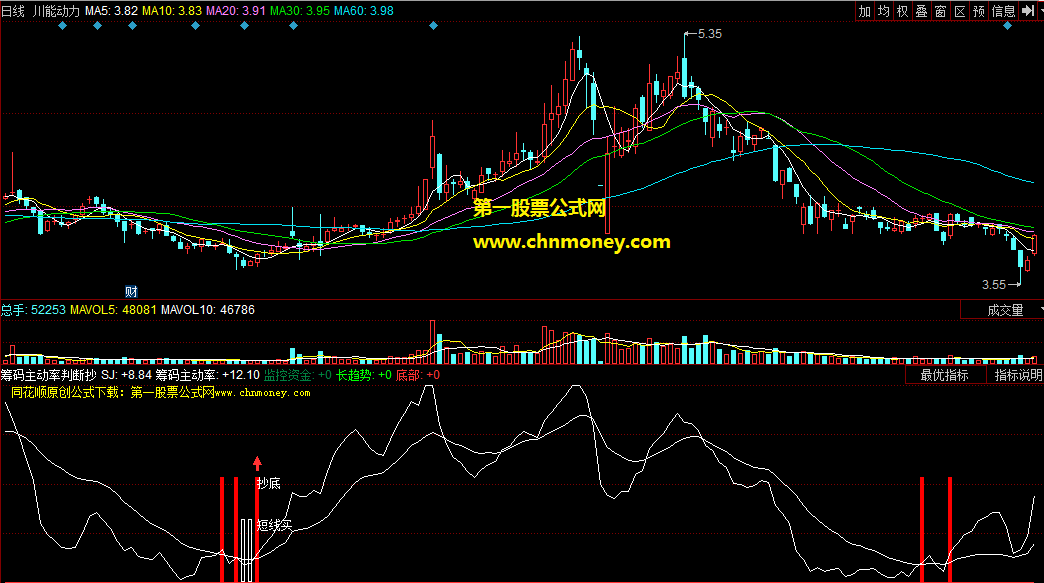Click the MA20: 3.91 value
This screenshot has width=1044, height=583.
click(236, 11)
